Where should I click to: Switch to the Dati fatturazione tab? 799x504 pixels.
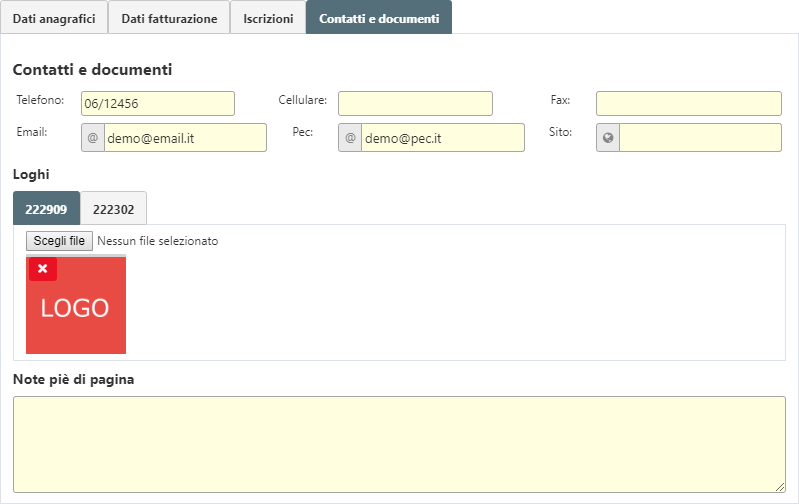[x=169, y=18]
